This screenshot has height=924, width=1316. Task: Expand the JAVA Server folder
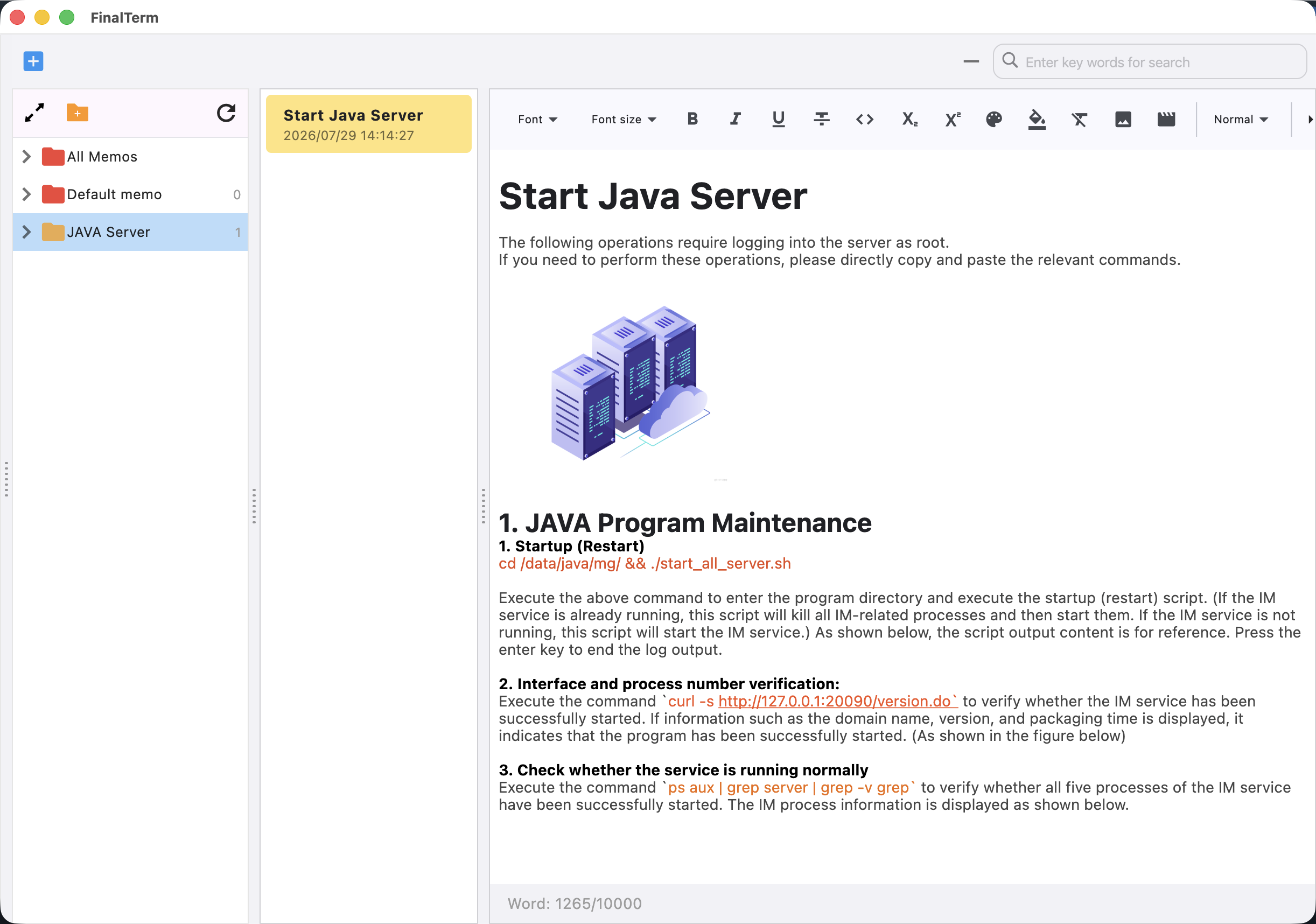point(26,232)
